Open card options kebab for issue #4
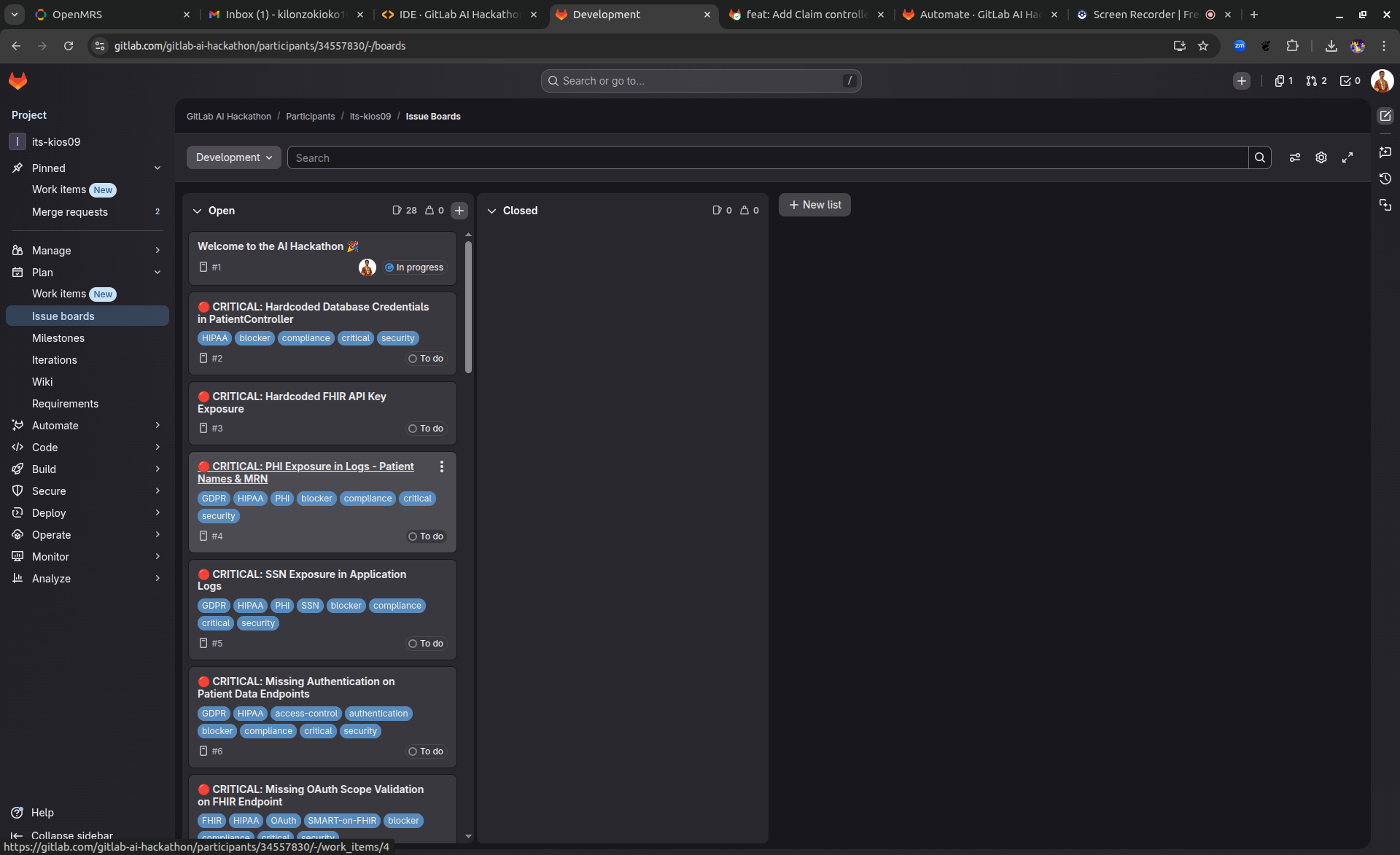Image resolution: width=1400 pixels, height=855 pixels. tap(441, 466)
